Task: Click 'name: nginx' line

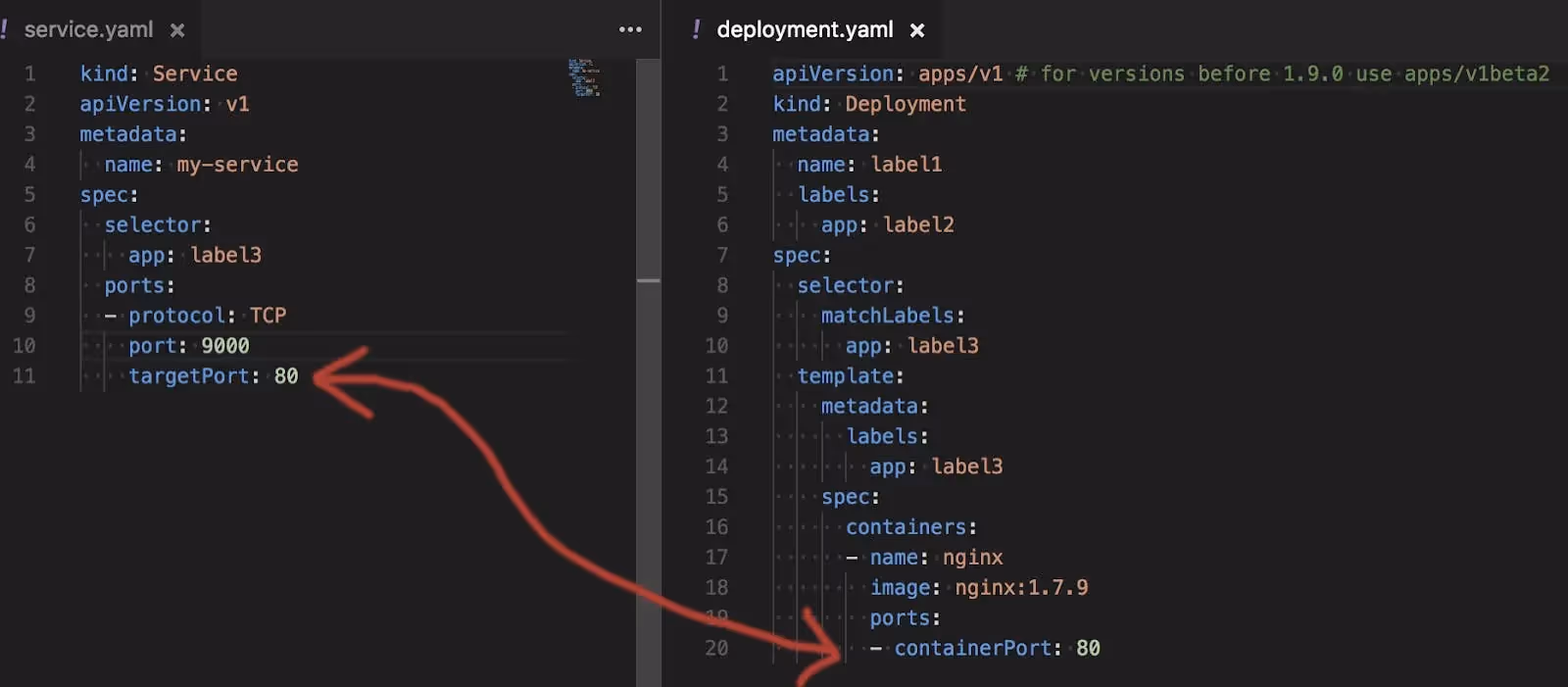Action: click(936, 558)
